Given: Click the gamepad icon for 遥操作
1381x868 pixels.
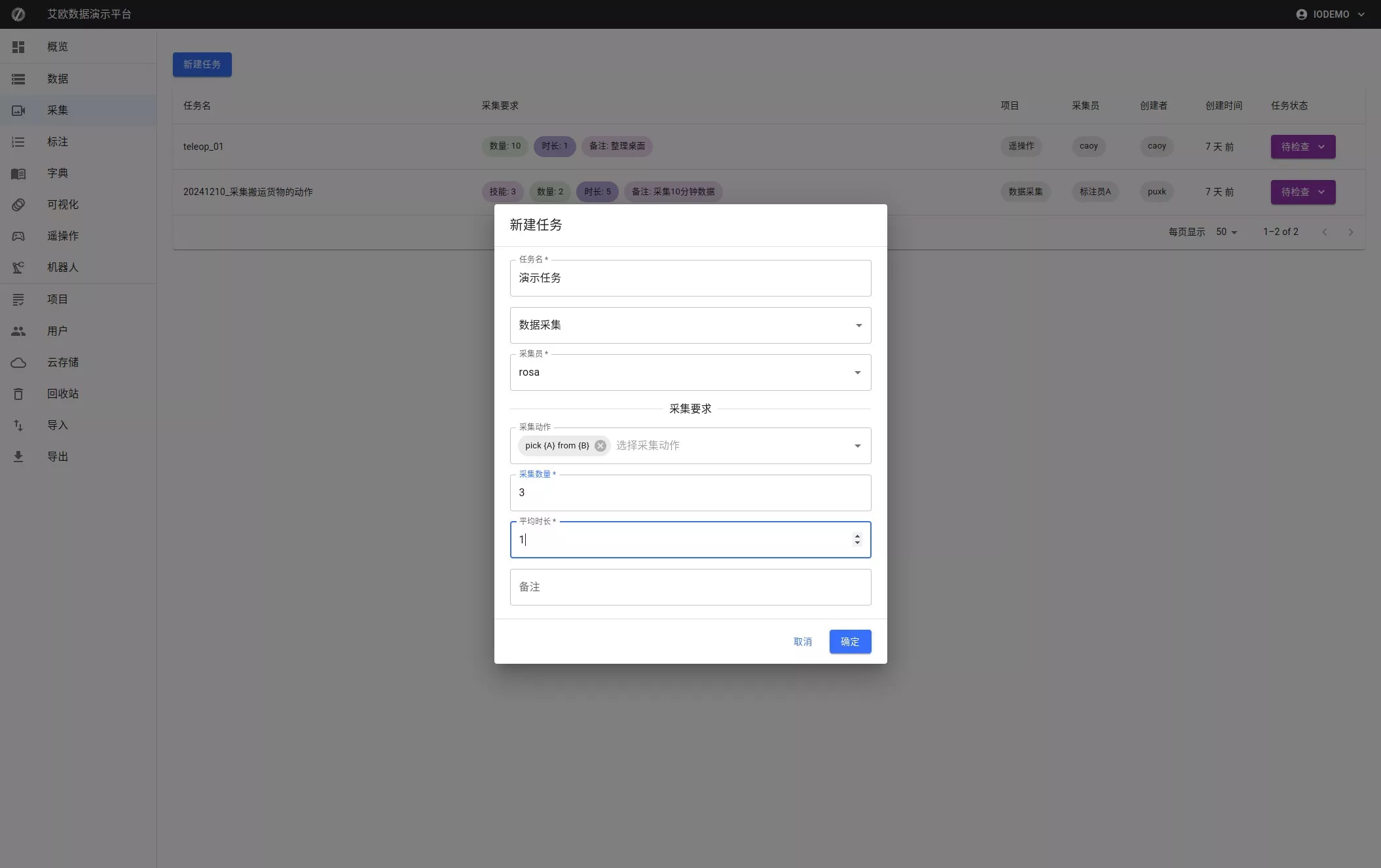Looking at the screenshot, I should pyautogui.click(x=18, y=236).
